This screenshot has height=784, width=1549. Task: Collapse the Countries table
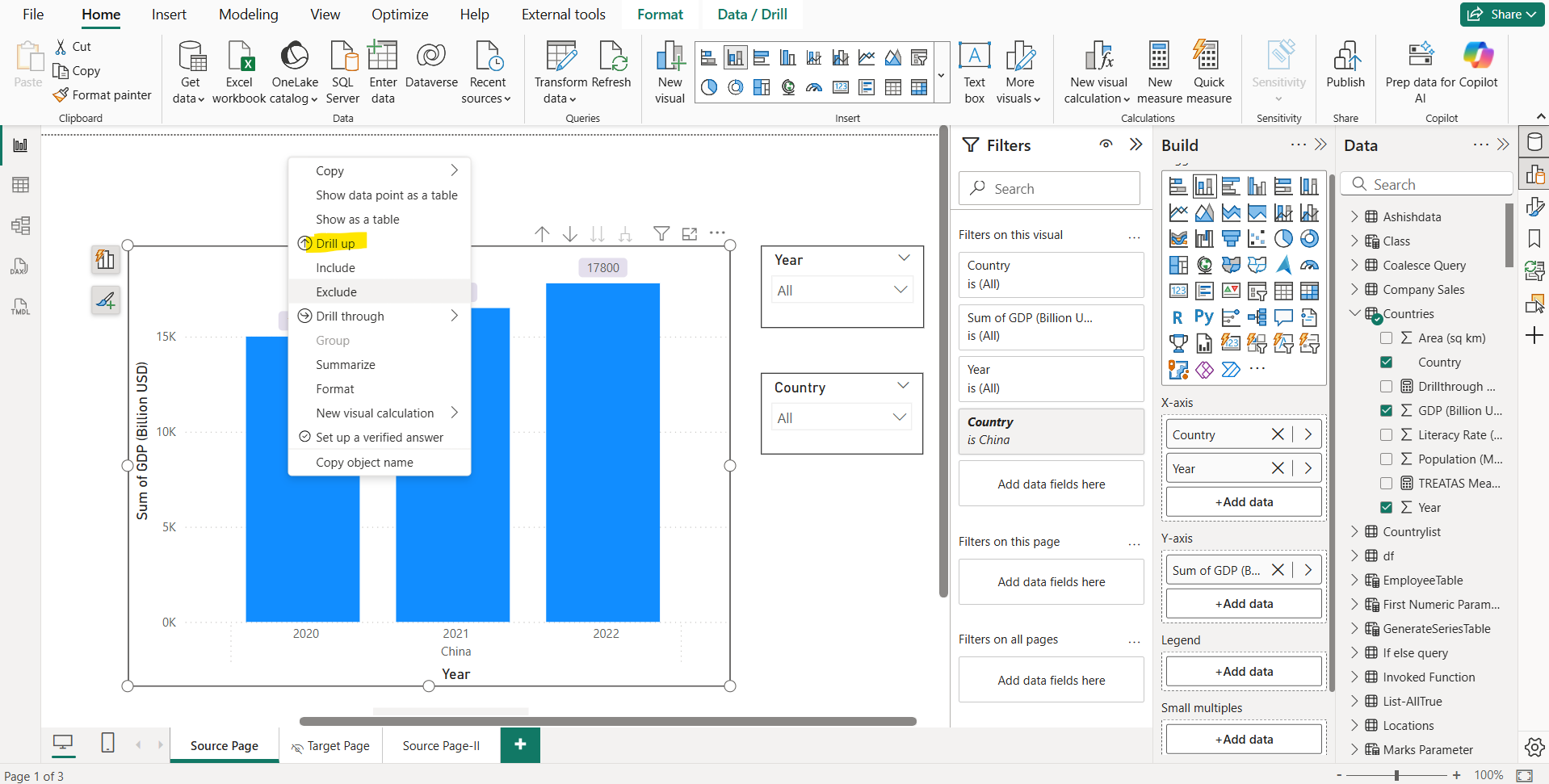point(1354,314)
